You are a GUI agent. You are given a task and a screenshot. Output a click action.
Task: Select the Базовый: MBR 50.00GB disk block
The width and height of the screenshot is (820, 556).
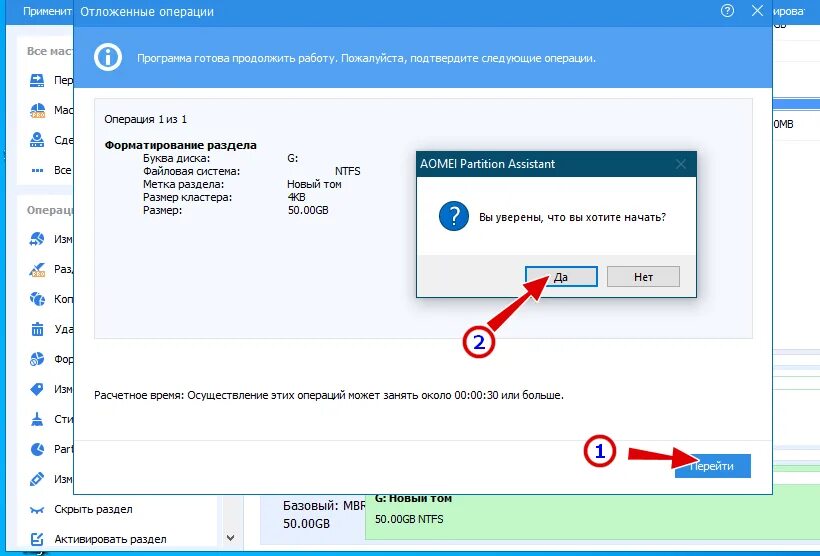click(x=313, y=516)
